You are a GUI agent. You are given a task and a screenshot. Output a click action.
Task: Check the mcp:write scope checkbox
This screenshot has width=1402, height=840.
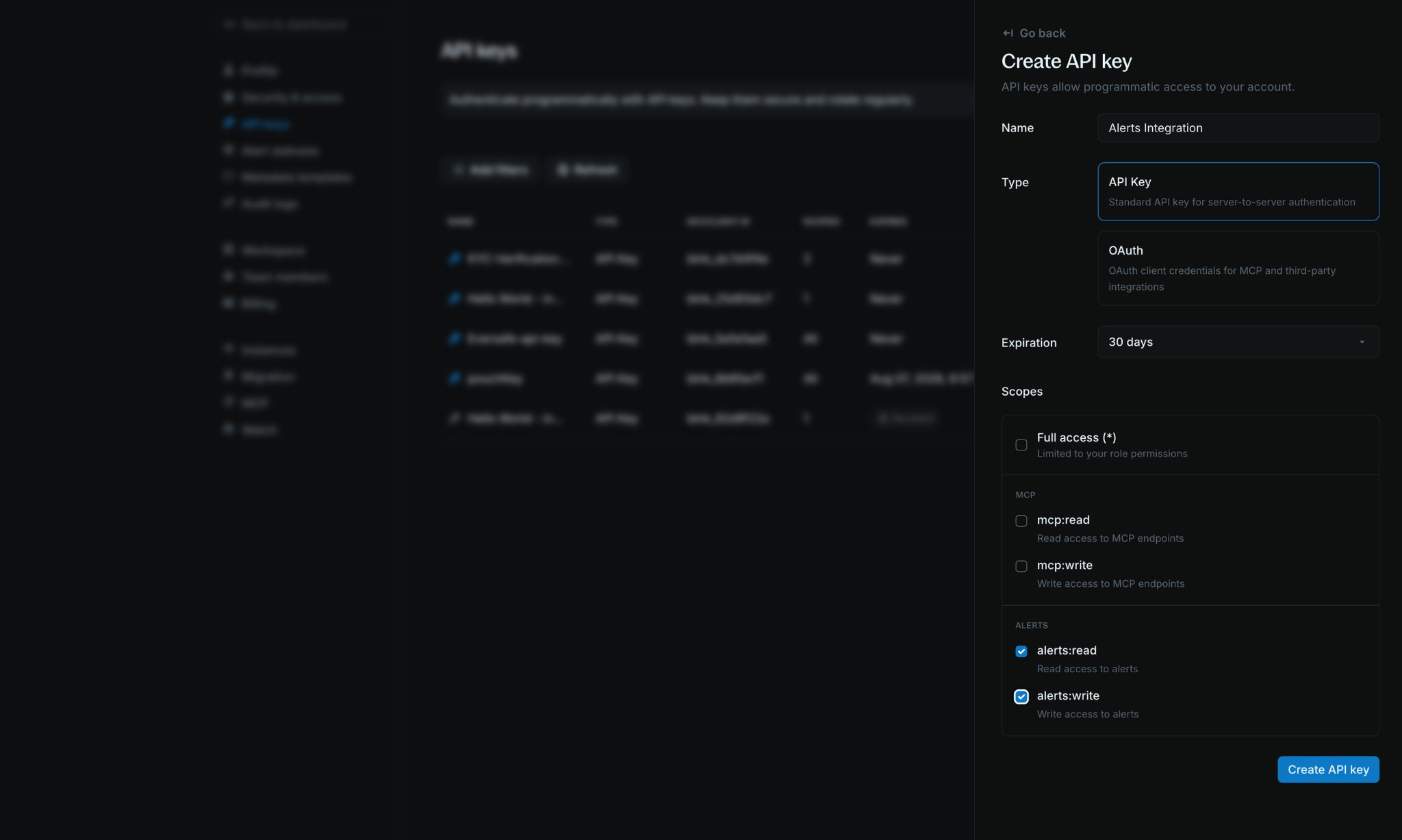(1021, 566)
